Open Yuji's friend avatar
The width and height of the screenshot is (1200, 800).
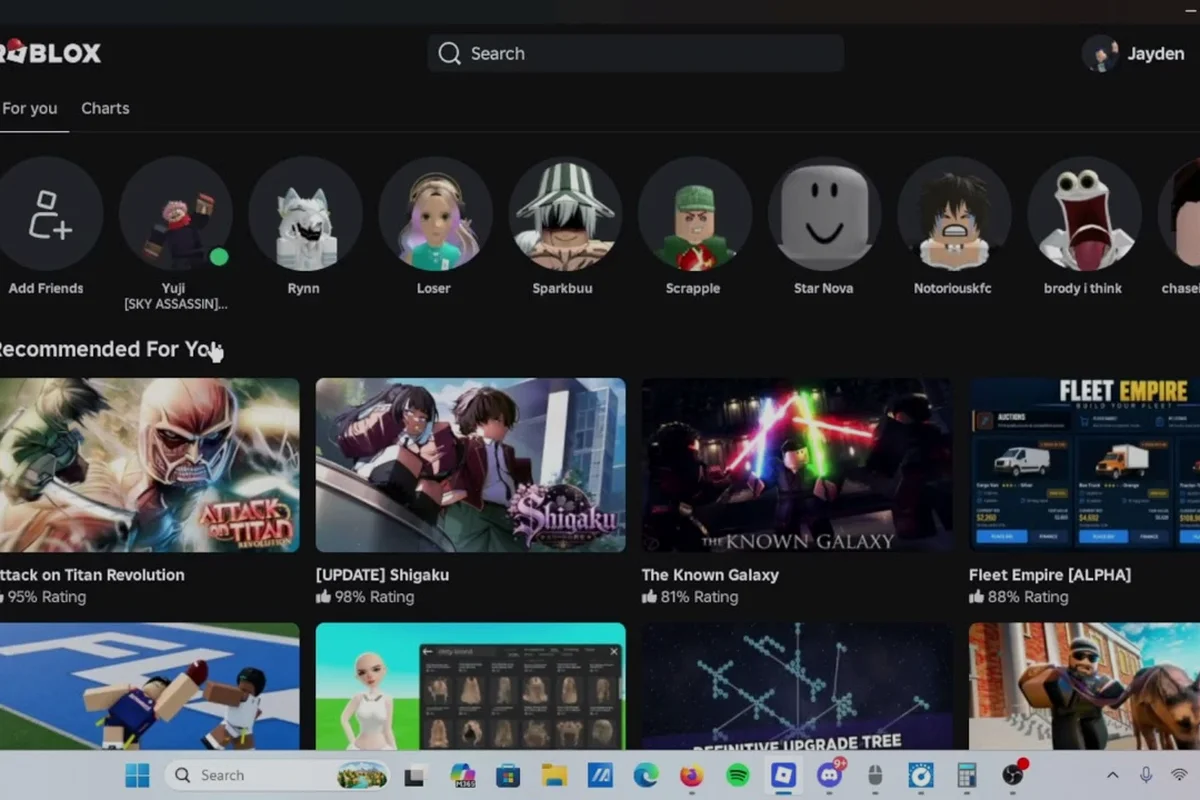coord(176,214)
